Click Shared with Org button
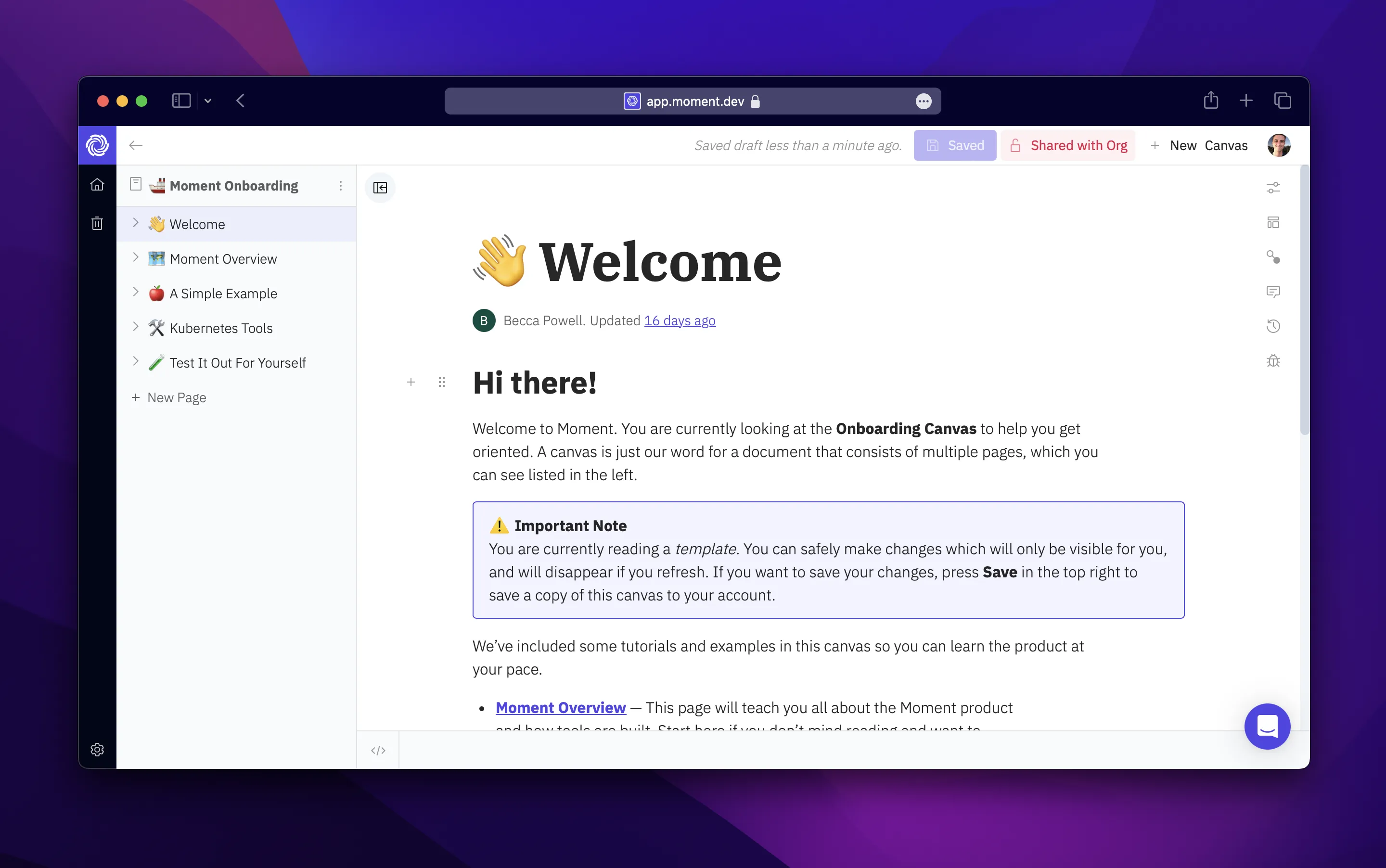The width and height of the screenshot is (1386, 868). 1068,145
